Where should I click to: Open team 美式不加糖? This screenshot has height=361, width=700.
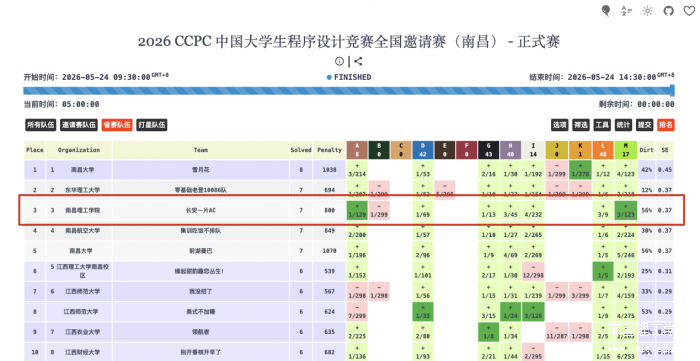[200, 311]
